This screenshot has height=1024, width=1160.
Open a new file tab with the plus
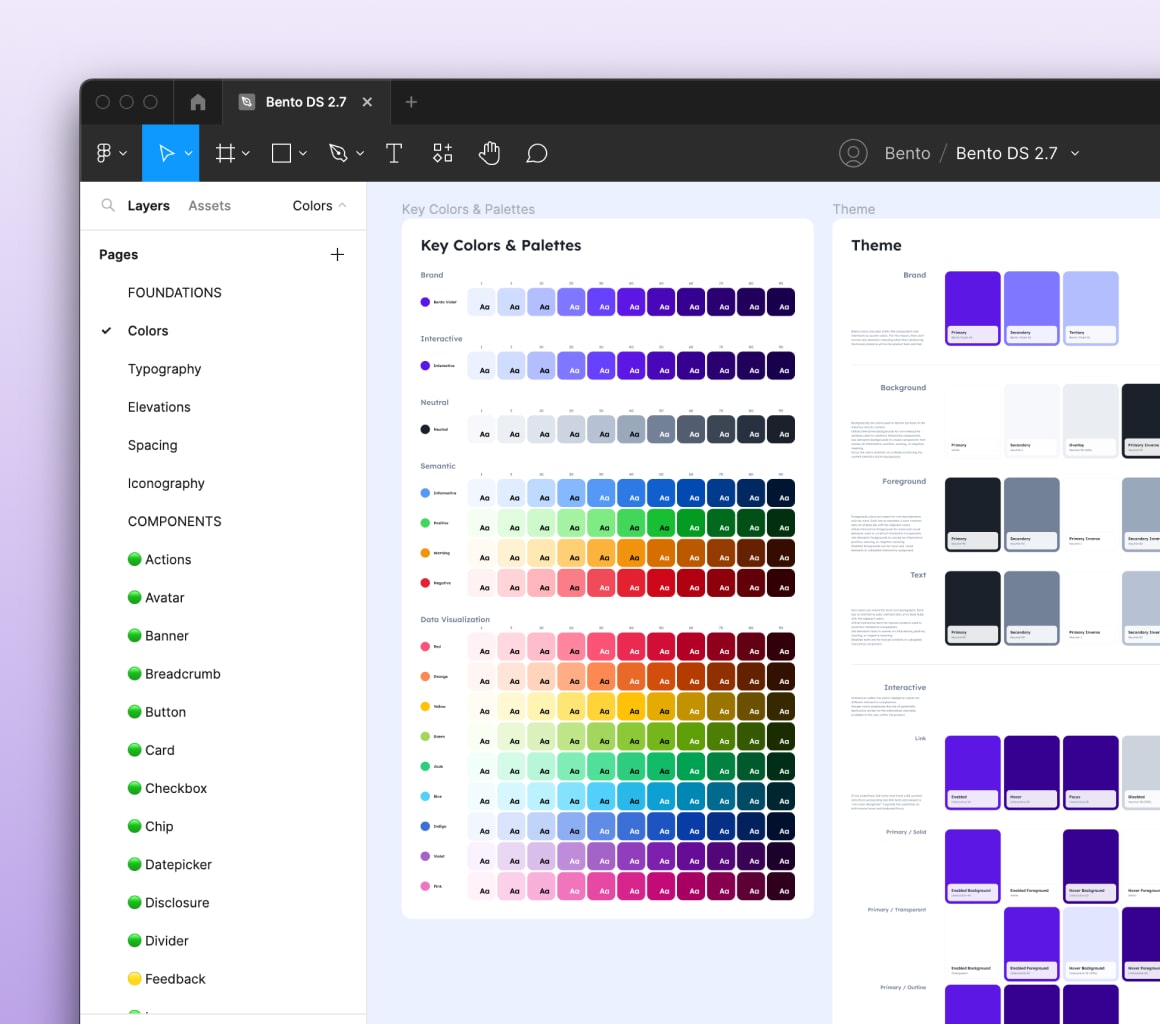(411, 101)
